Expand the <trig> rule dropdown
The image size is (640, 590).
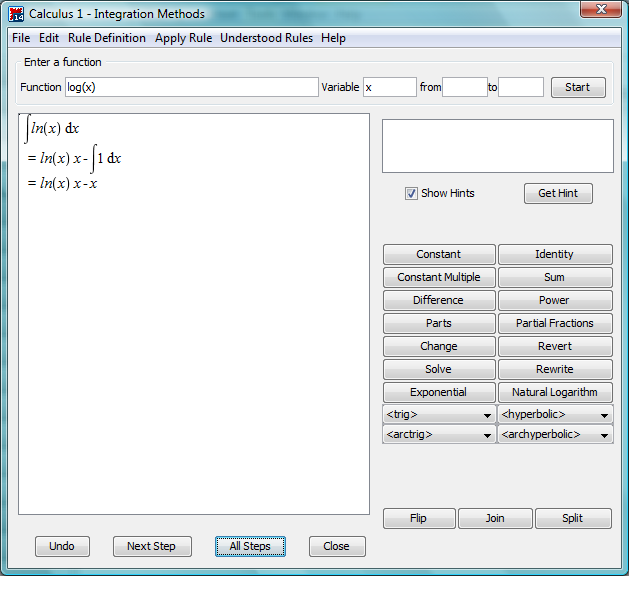439,415
